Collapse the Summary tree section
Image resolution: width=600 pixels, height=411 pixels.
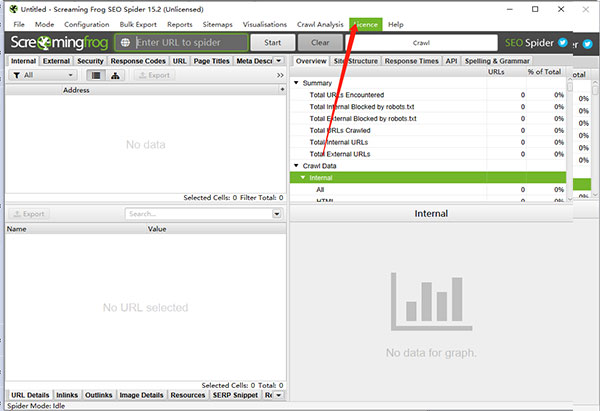296,83
